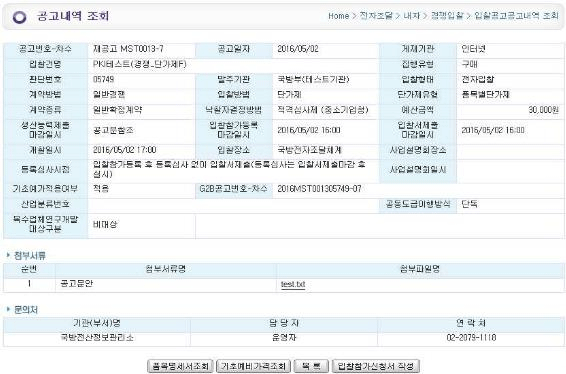Click the G2B공고번호 value 2016MST001305749-07
Image resolution: width=566 pixels, height=374 pixels.
point(319,189)
